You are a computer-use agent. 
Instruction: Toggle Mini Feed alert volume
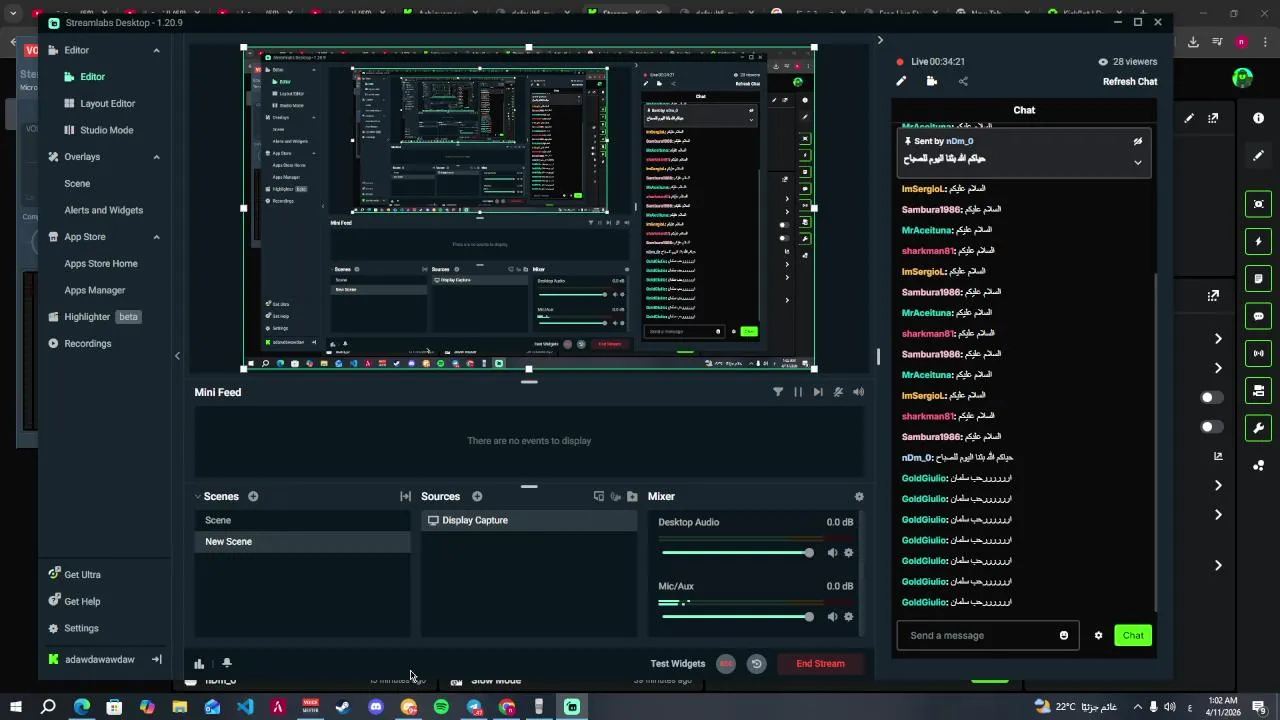pos(858,392)
